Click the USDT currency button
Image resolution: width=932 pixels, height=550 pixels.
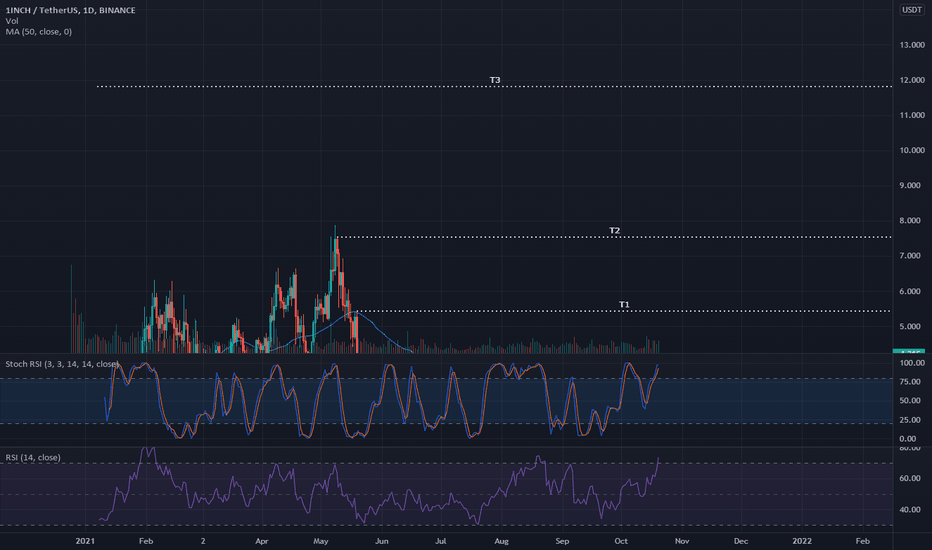point(912,10)
